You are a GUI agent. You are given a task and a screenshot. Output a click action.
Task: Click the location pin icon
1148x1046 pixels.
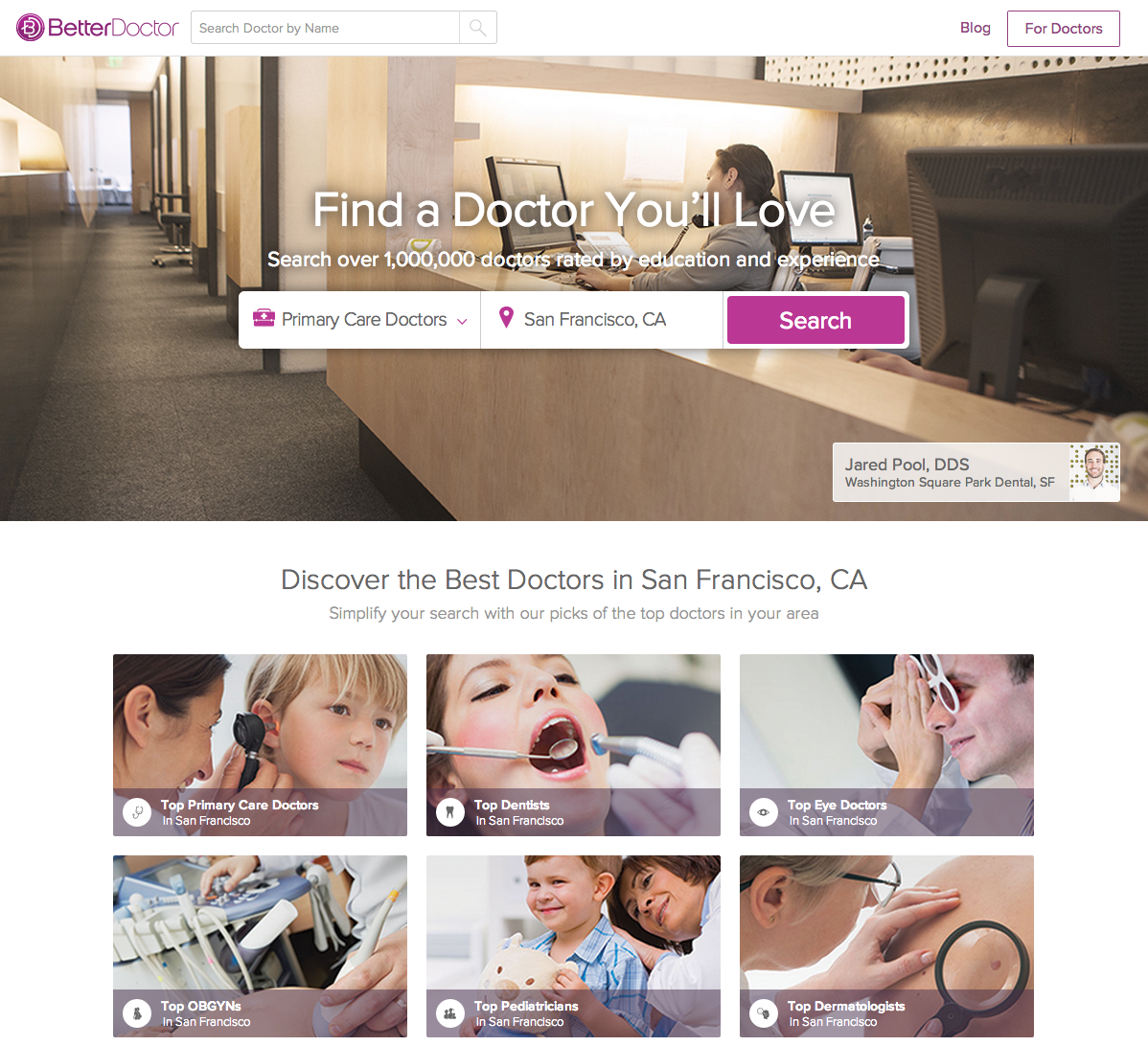coord(505,318)
